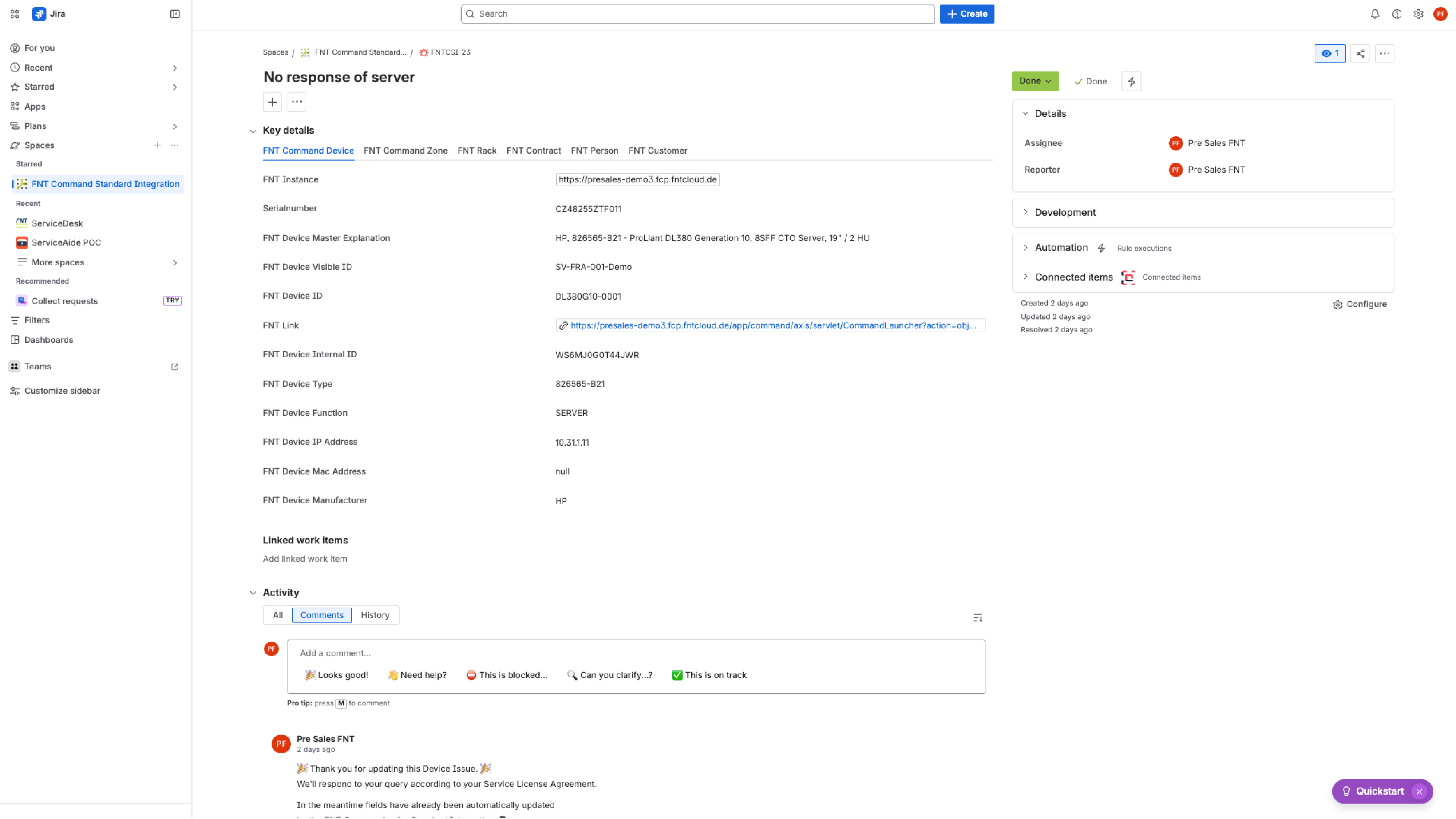
Task: Expand Plans in the sidebar
Action: [x=175, y=127]
